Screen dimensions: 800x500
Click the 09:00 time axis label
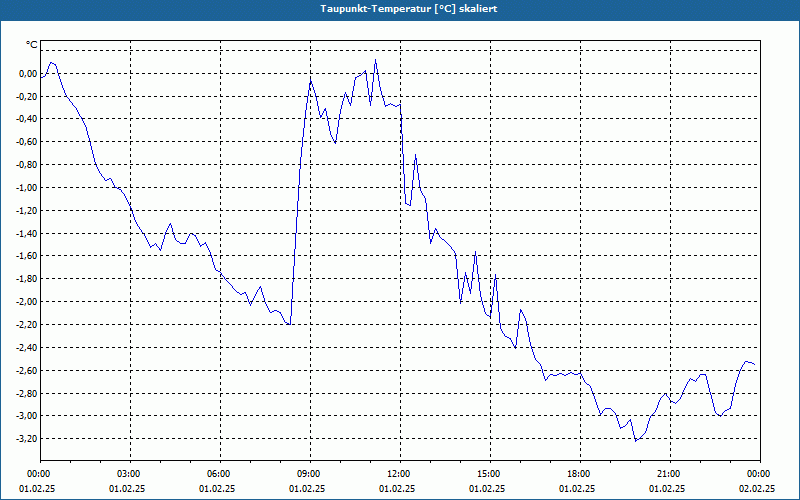click(310, 473)
